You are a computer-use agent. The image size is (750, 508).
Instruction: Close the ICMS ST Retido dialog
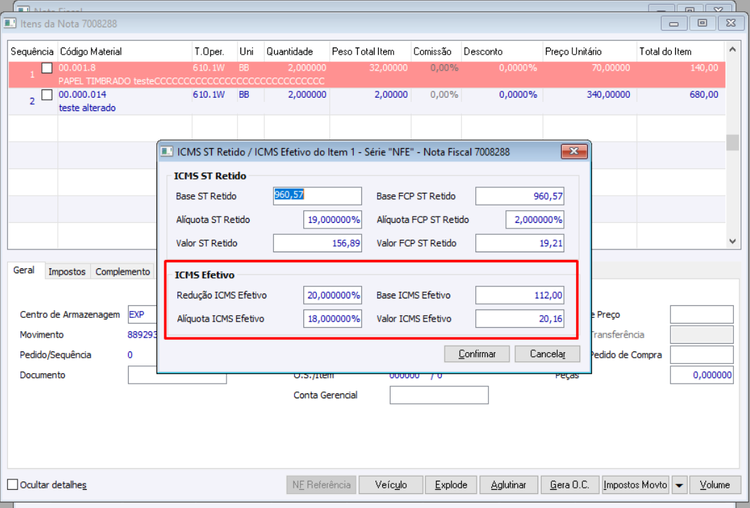click(x=574, y=151)
